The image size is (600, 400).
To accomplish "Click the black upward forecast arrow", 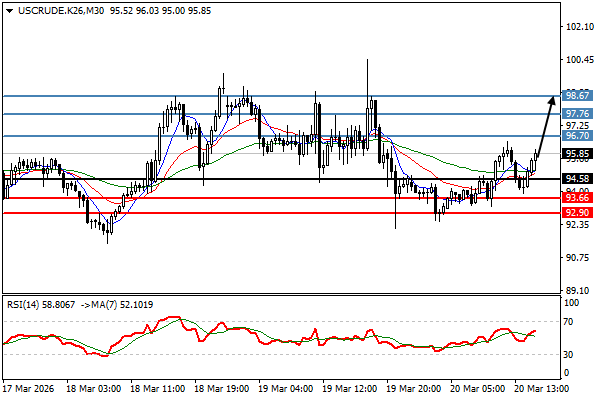I will 547,125.
